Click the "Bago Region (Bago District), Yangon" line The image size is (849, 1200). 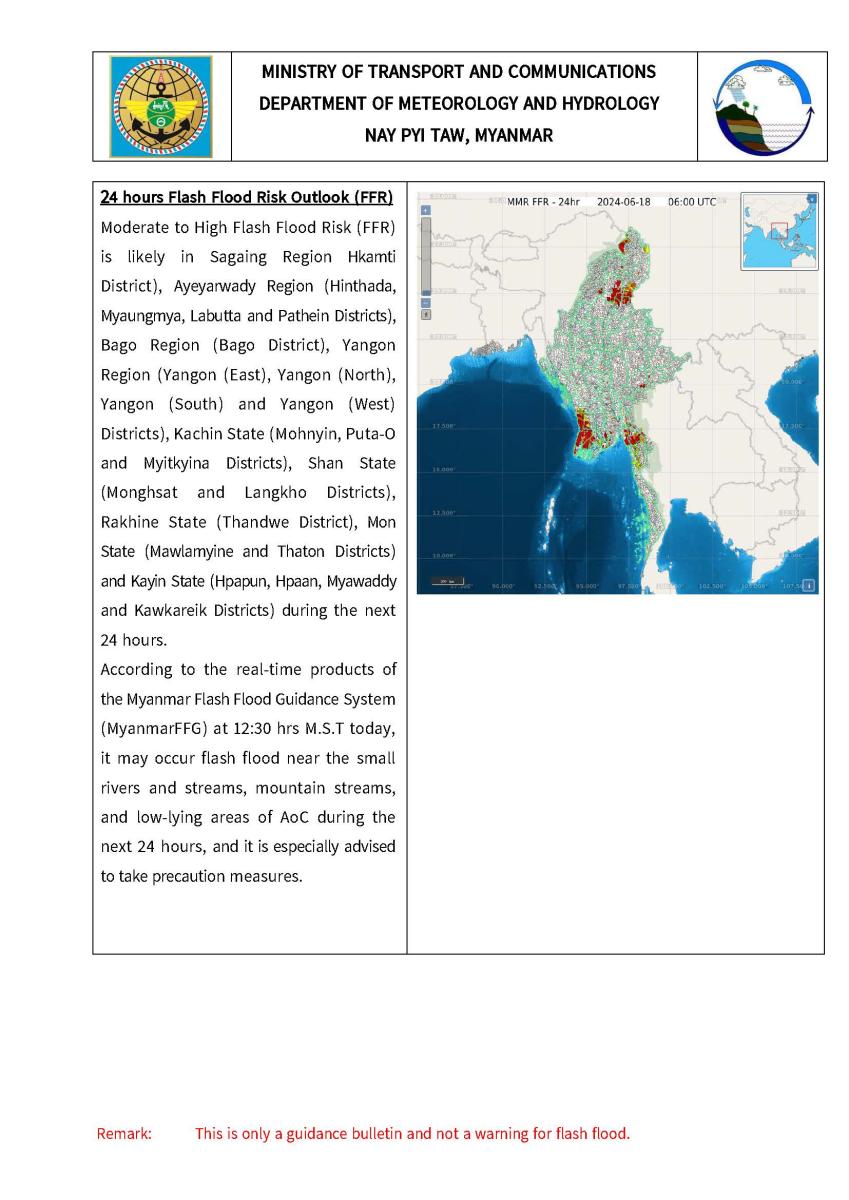pos(248,345)
